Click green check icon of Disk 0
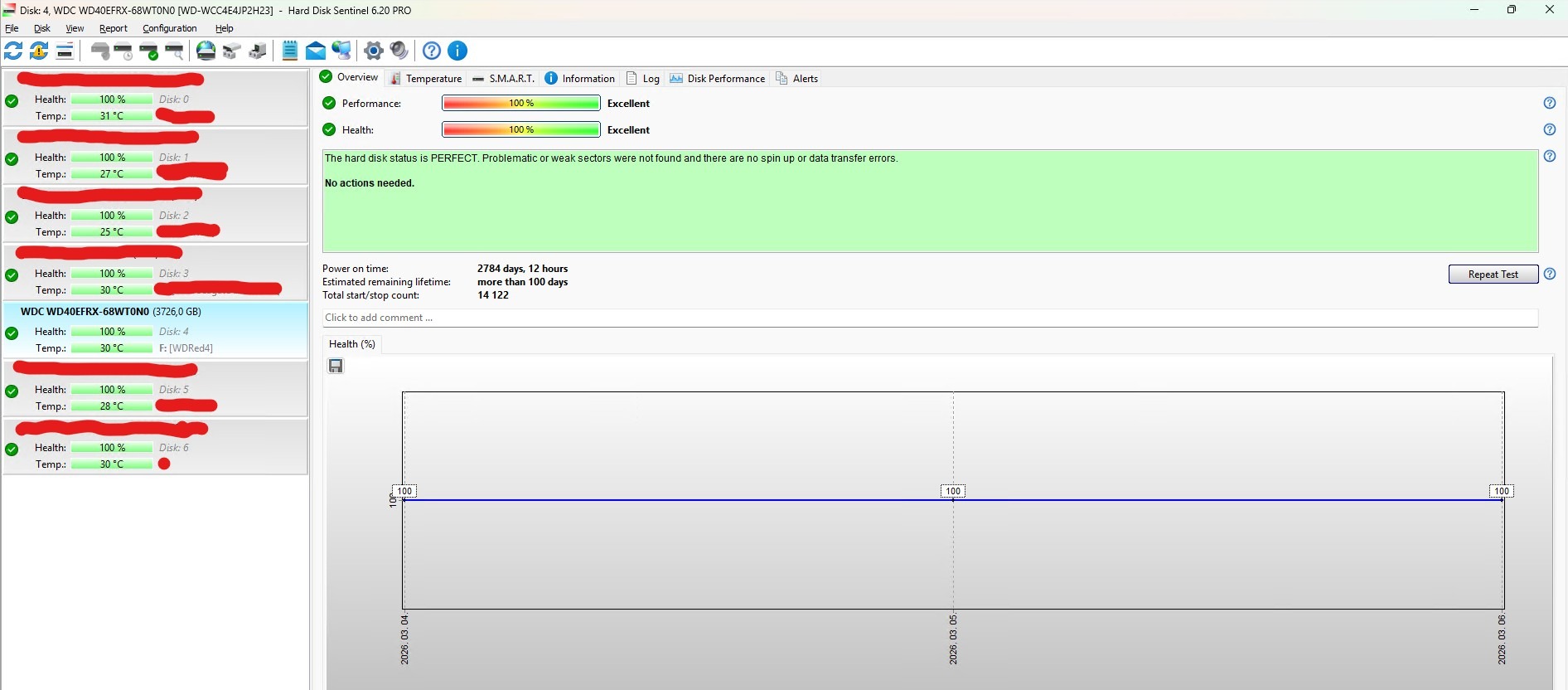The height and width of the screenshot is (690, 1568). click(x=12, y=101)
